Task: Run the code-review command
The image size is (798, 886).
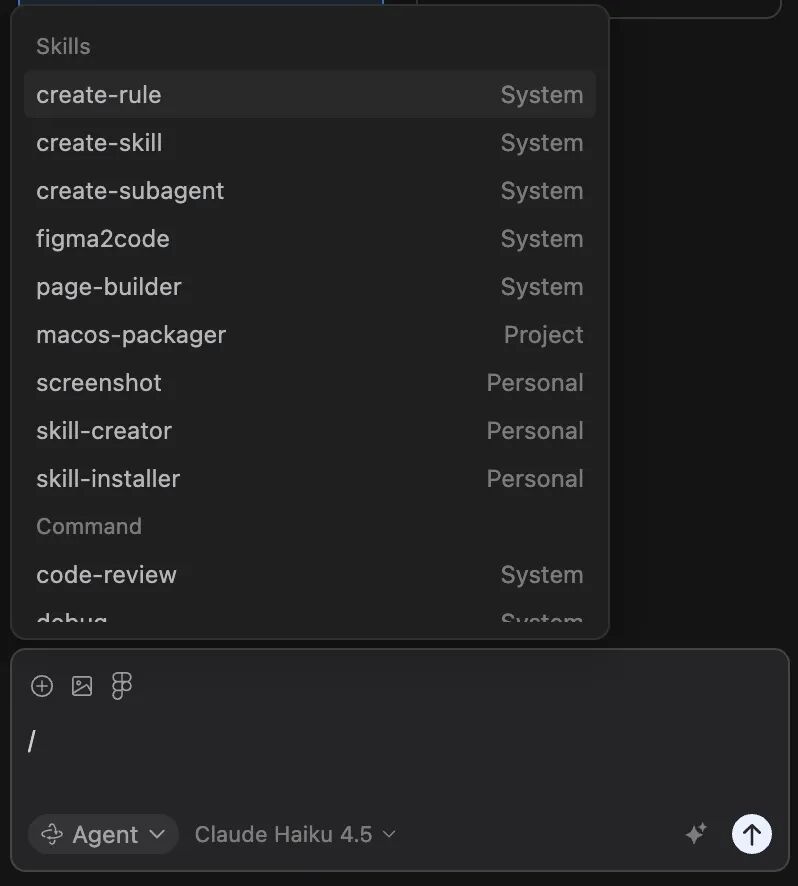Action: (x=310, y=575)
